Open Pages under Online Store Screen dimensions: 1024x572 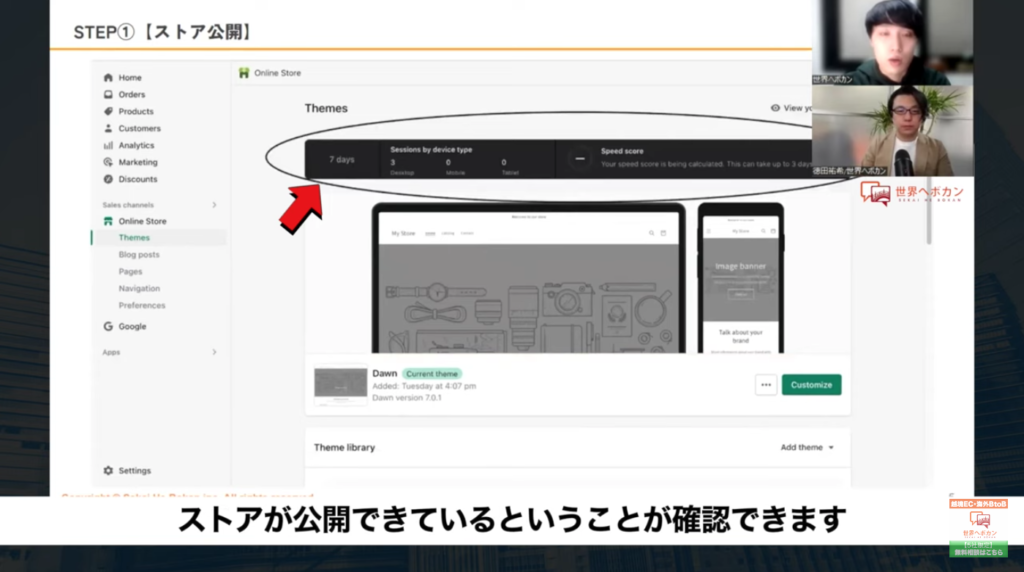click(x=131, y=272)
